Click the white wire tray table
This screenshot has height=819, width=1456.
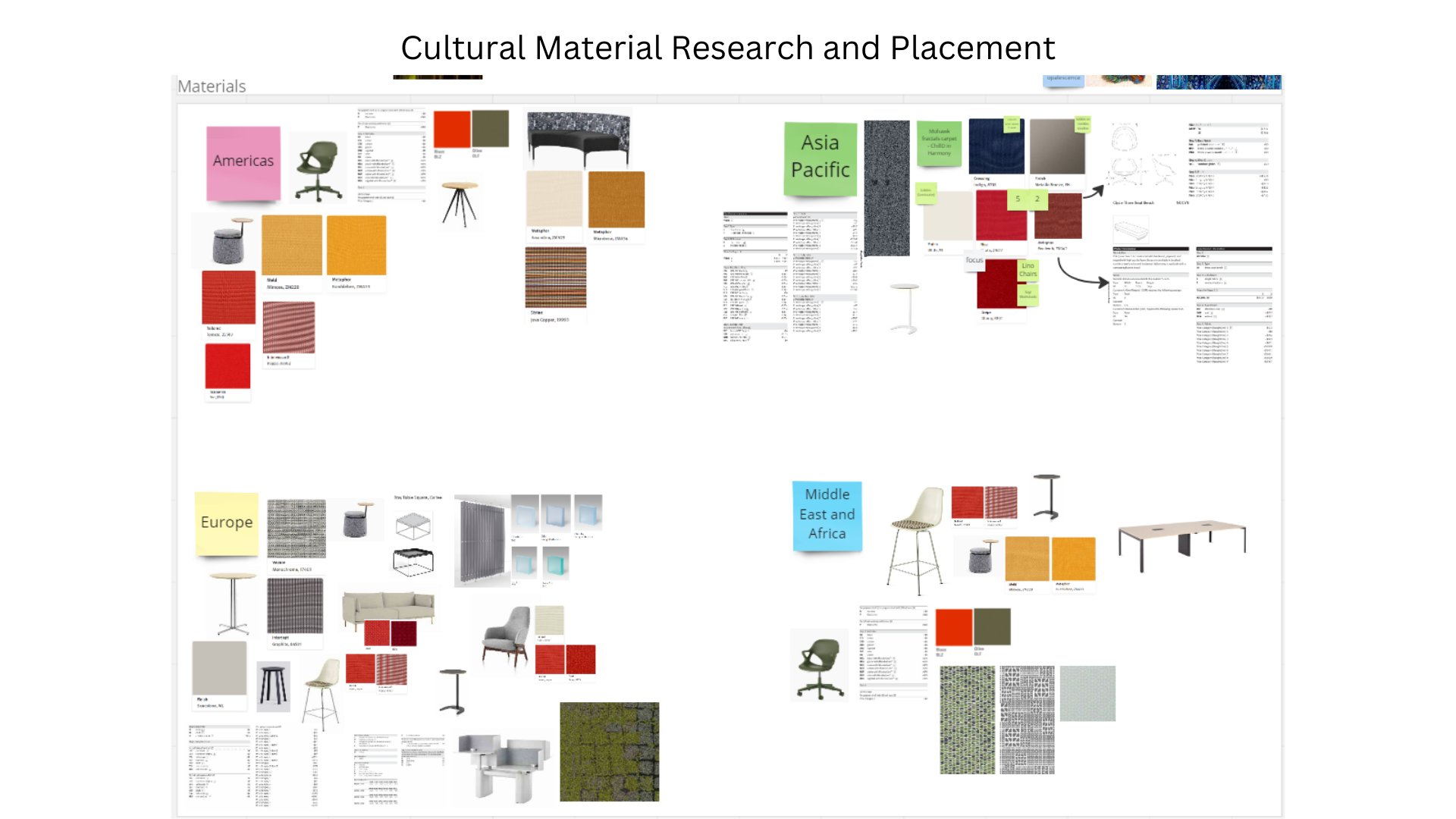pos(413,526)
